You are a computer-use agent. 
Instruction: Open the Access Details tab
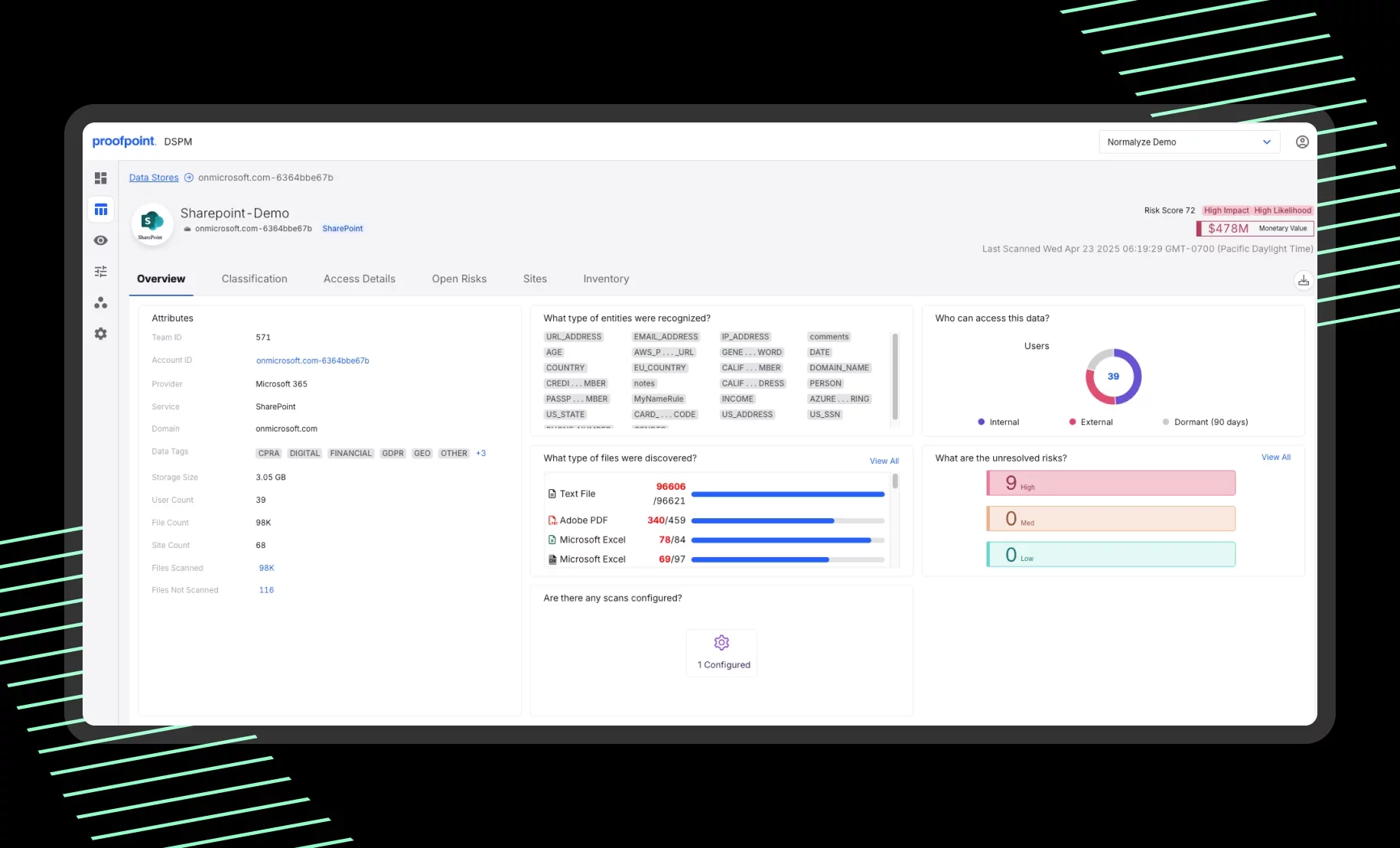[360, 279]
